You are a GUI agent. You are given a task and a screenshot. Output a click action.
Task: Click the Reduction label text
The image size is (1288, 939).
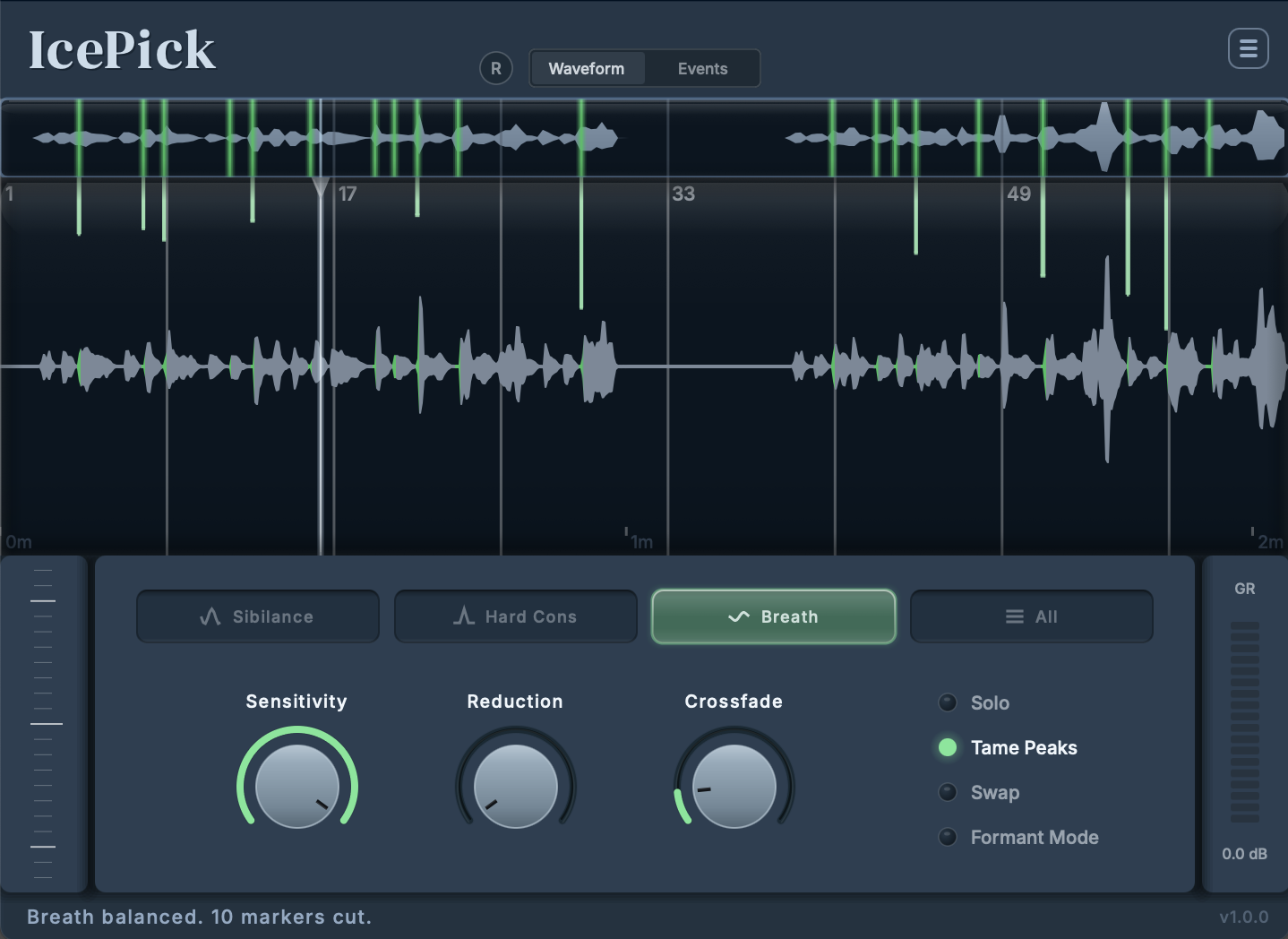[x=515, y=702]
